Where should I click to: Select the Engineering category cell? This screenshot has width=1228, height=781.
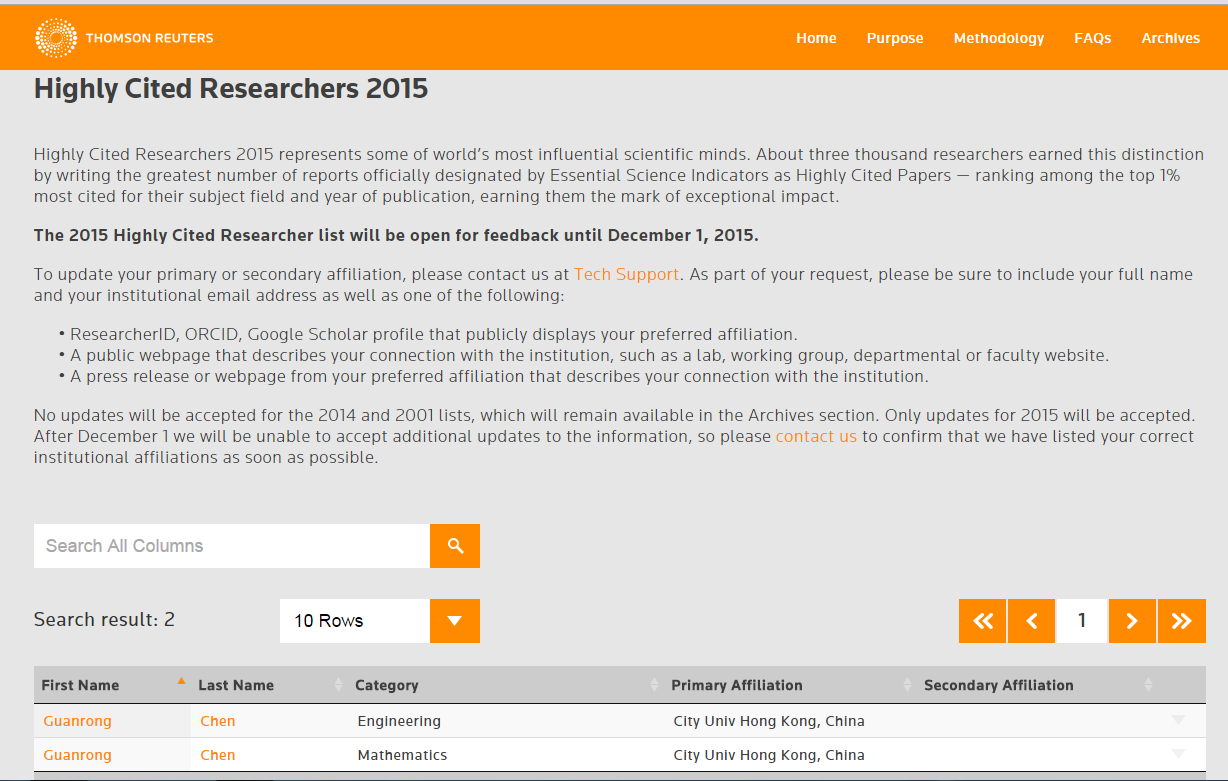click(399, 721)
